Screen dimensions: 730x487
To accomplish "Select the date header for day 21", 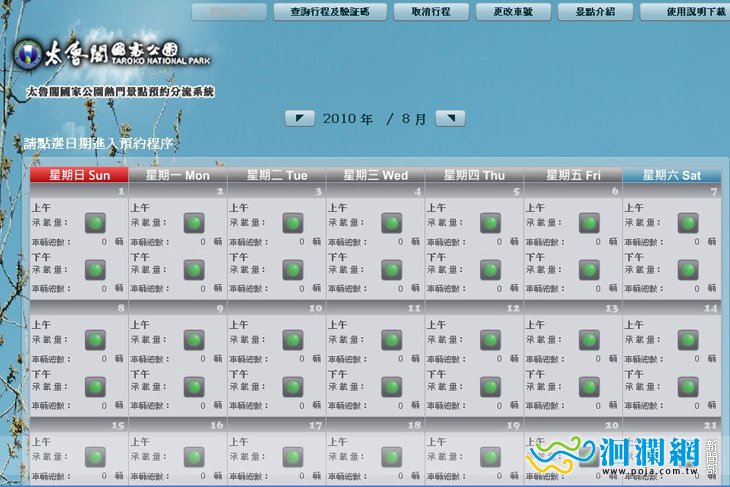I will pyautogui.click(x=672, y=425).
